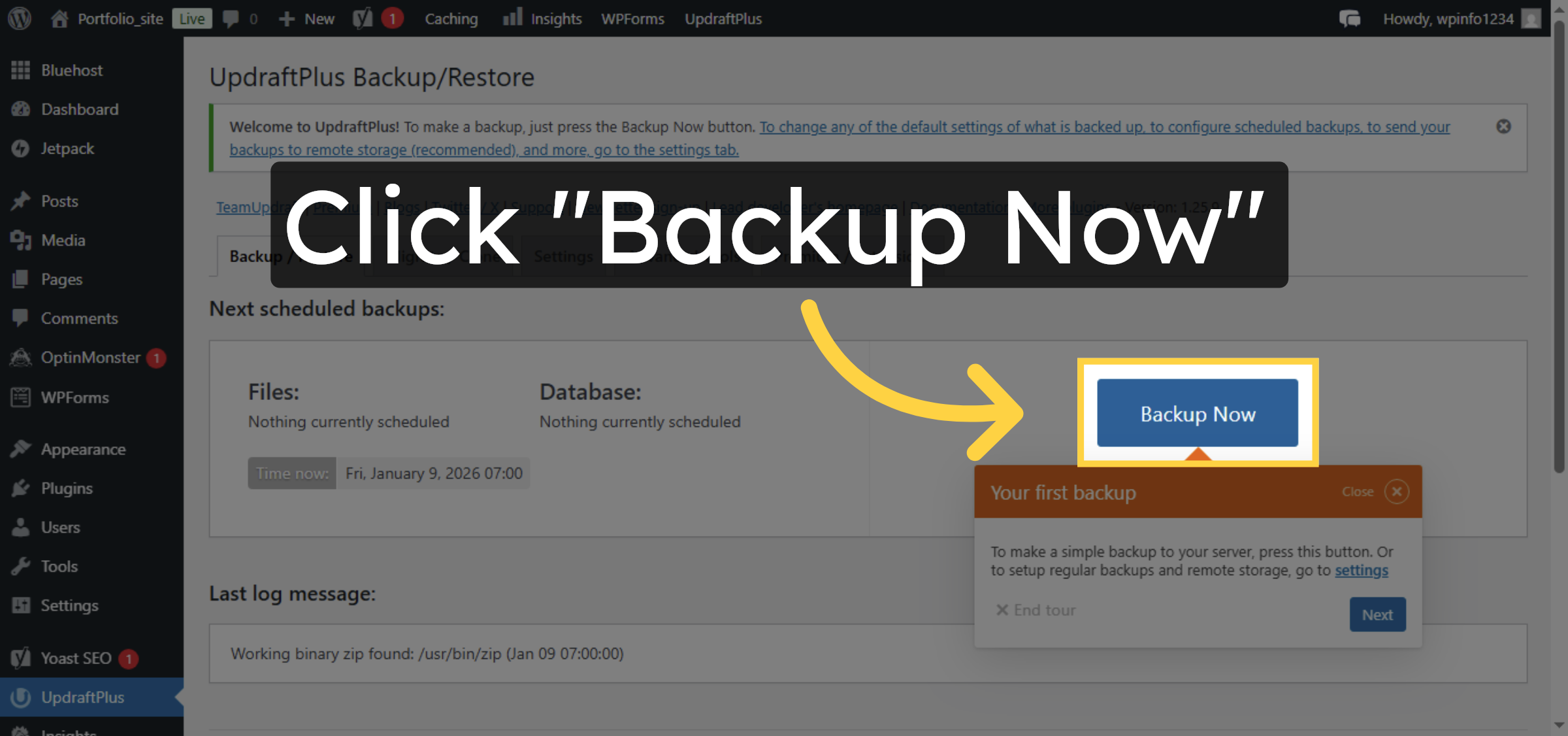Dismiss the UpdraftPlus welcome notice

1504,126
